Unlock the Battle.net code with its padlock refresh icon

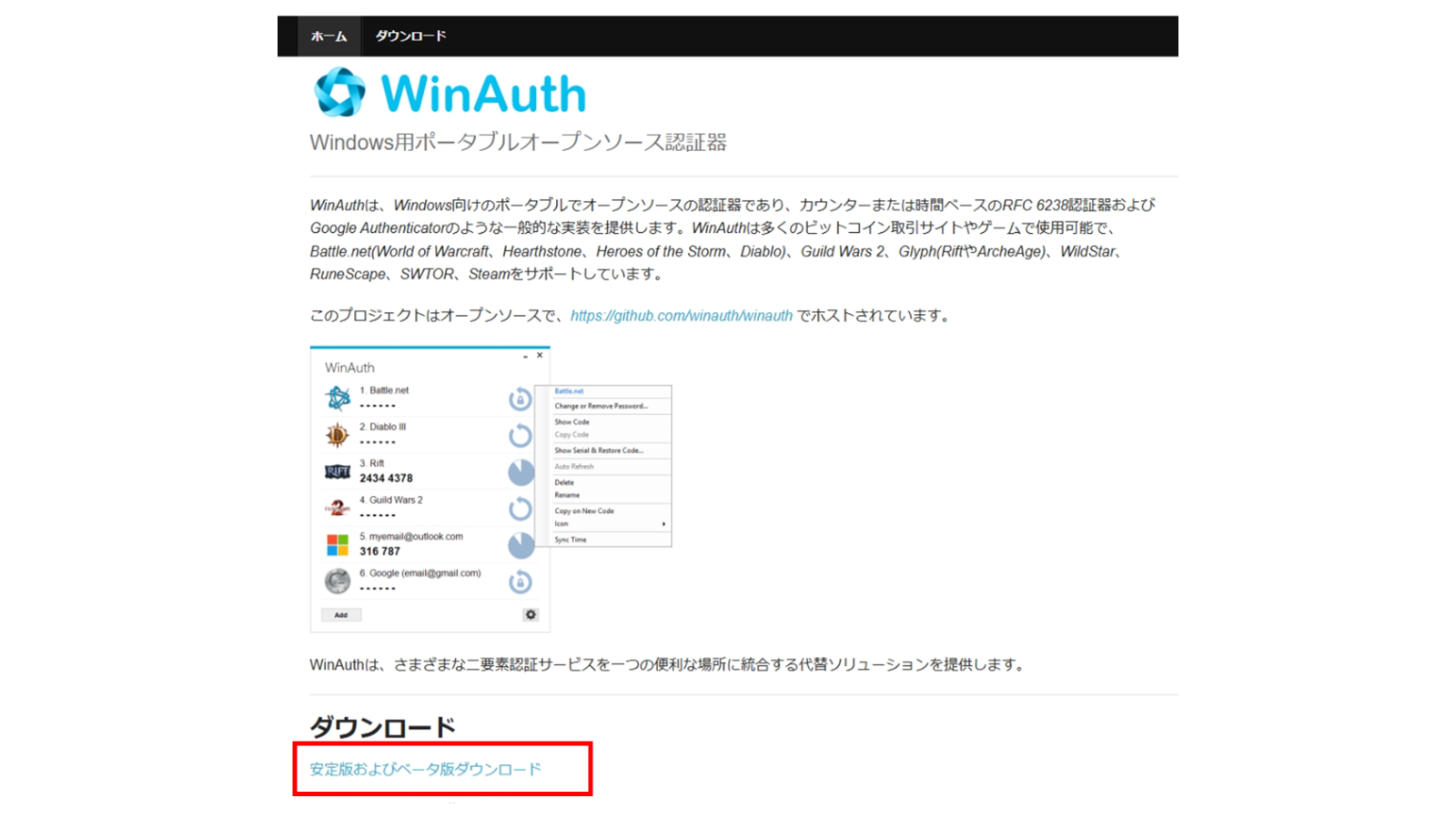[521, 399]
